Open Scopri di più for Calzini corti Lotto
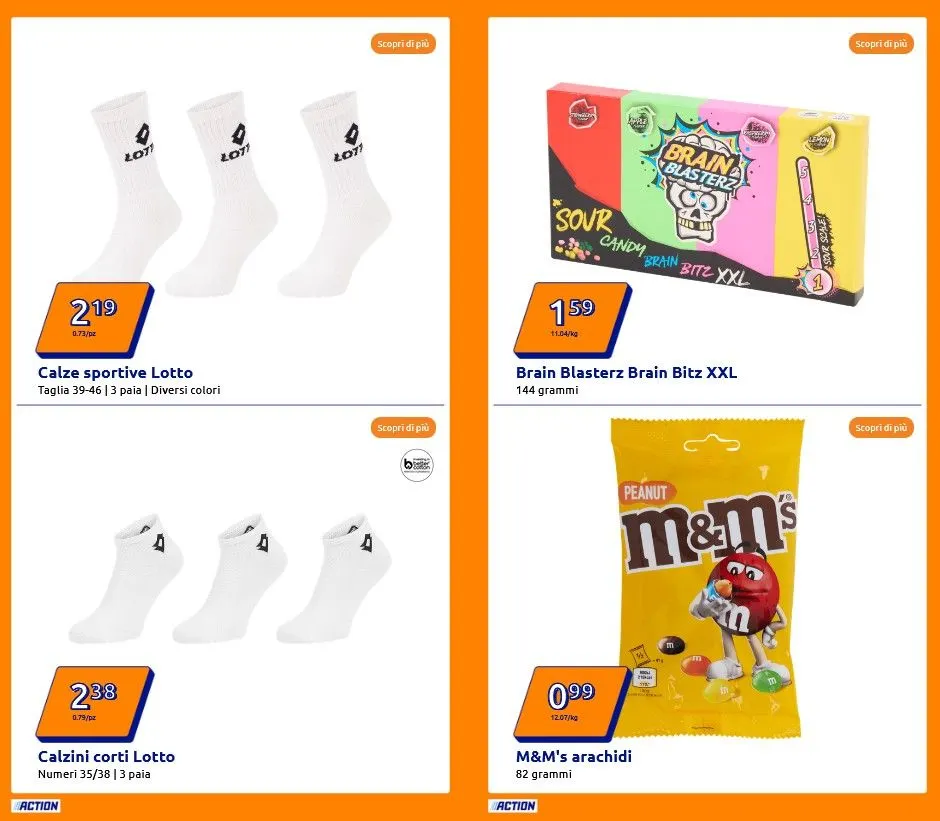 (x=403, y=428)
